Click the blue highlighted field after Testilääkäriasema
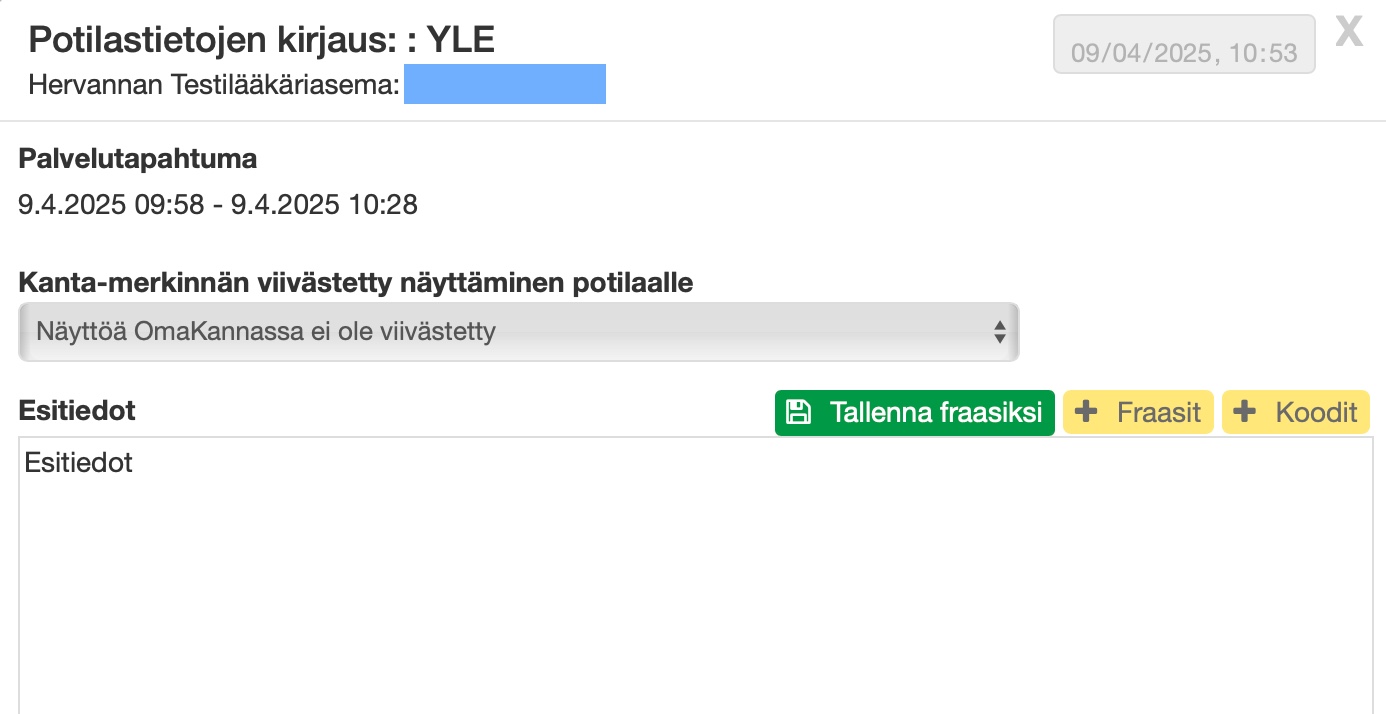The height and width of the screenshot is (714, 1386). (x=505, y=84)
